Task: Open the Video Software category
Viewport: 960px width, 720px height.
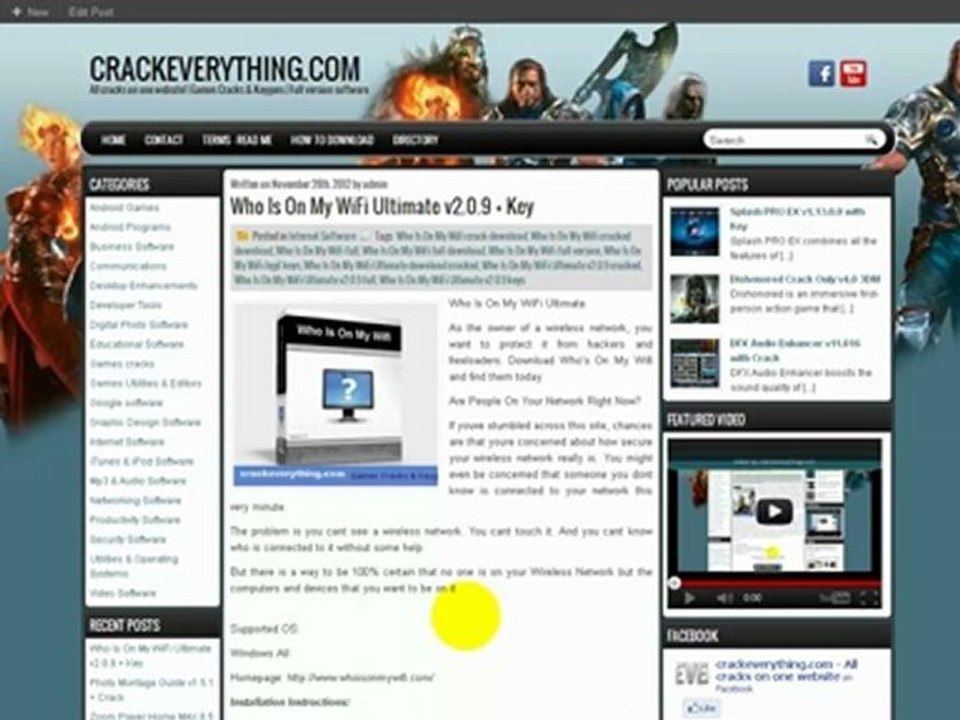Action: pos(122,593)
